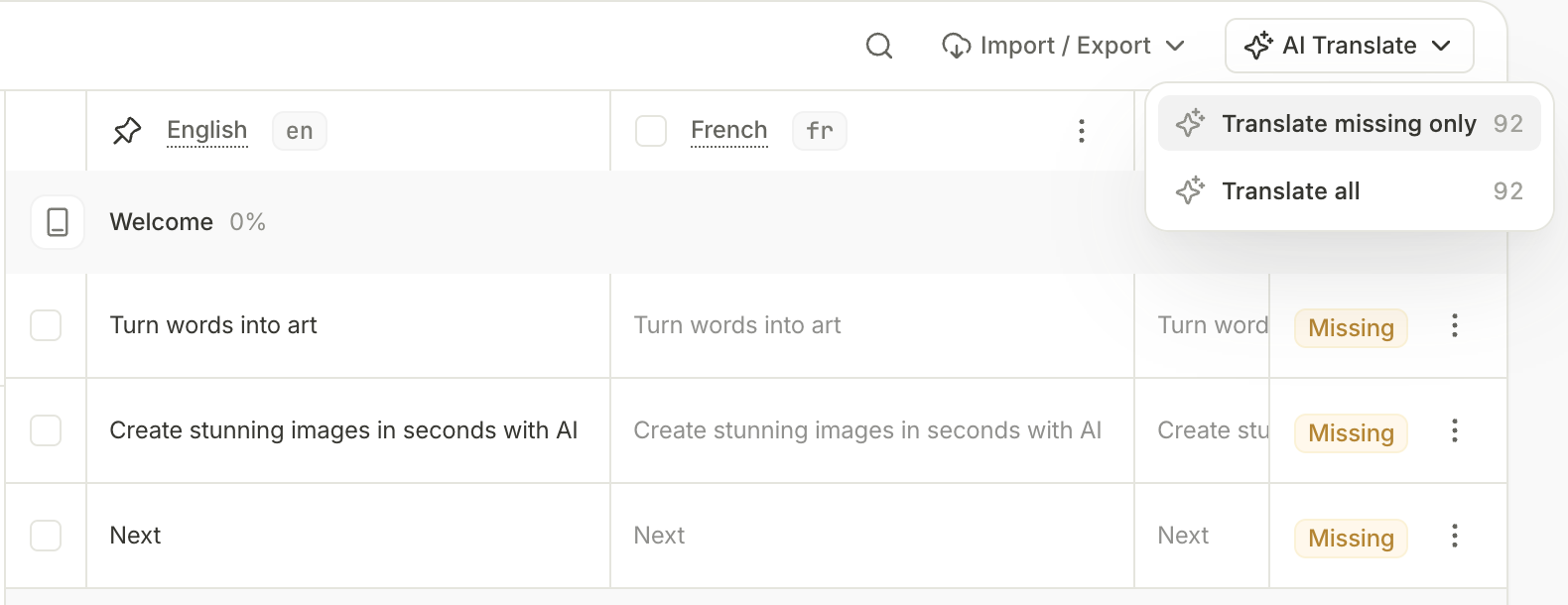The height and width of the screenshot is (605, 1568).
Task: Edit French cell 'Create stunning images in seconds'
Action: [x=872, y=430]
